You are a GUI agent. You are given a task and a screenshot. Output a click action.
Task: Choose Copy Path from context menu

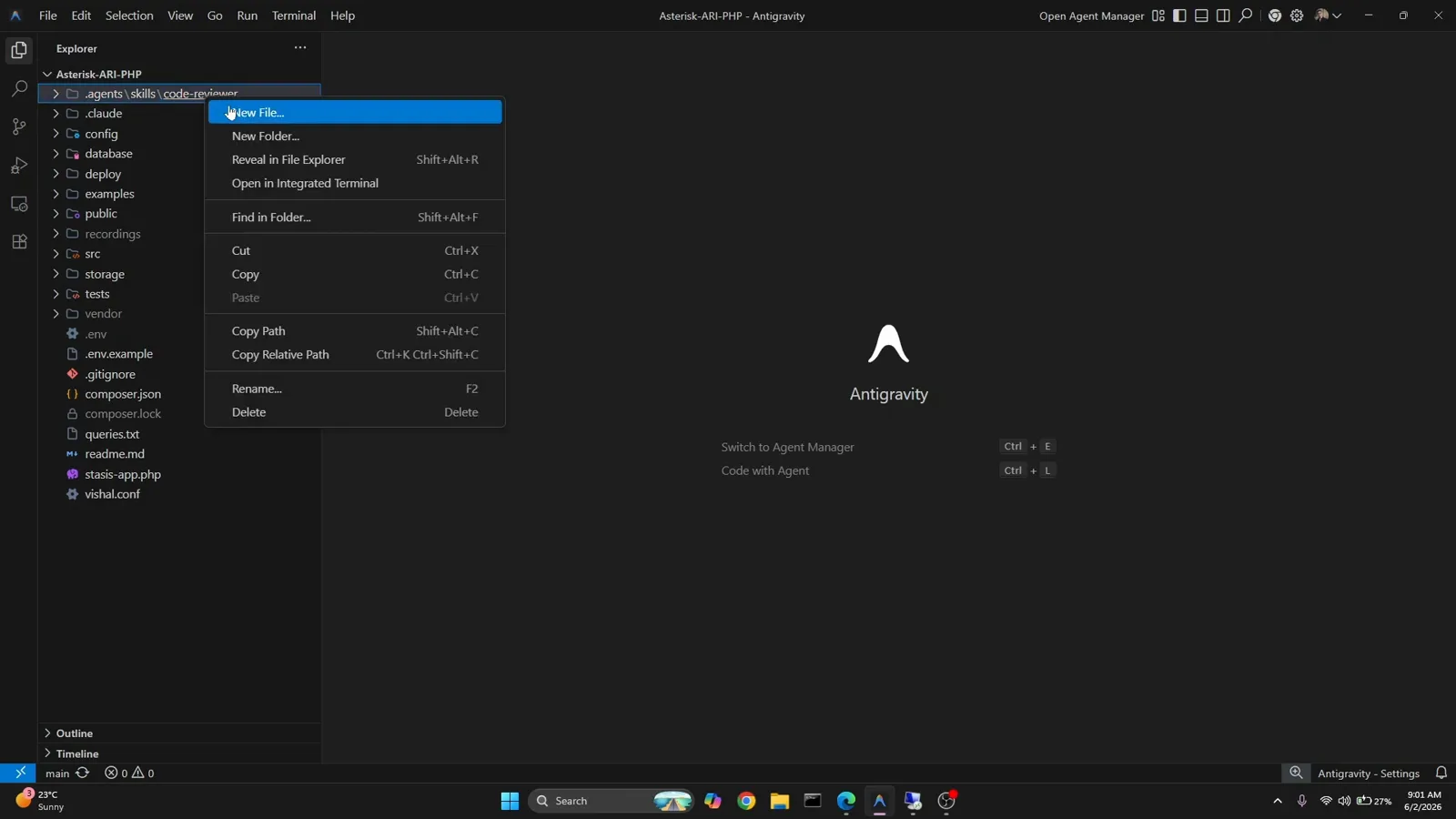355,331
